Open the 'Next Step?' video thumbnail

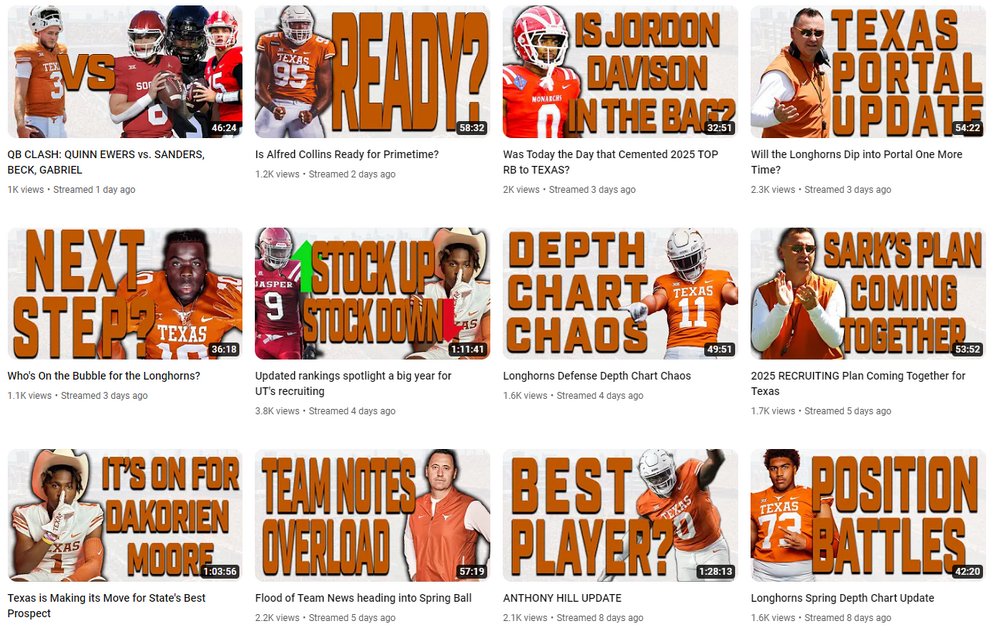(125, 293)
